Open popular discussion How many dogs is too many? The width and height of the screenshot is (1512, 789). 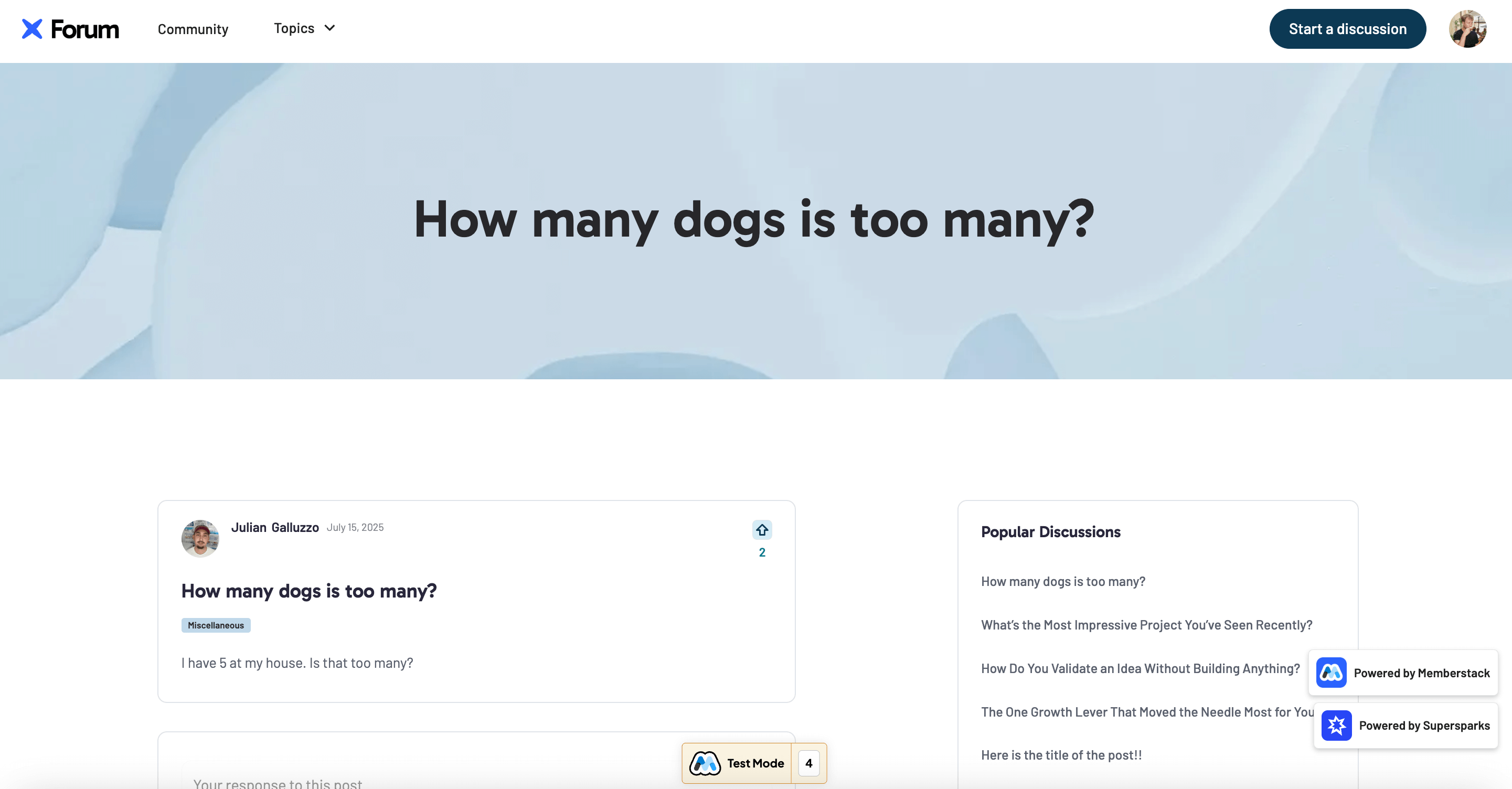click(x=1063, y=581)
